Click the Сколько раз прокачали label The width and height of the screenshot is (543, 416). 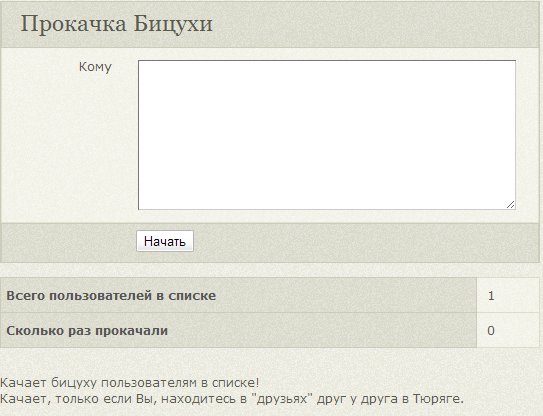87,330
